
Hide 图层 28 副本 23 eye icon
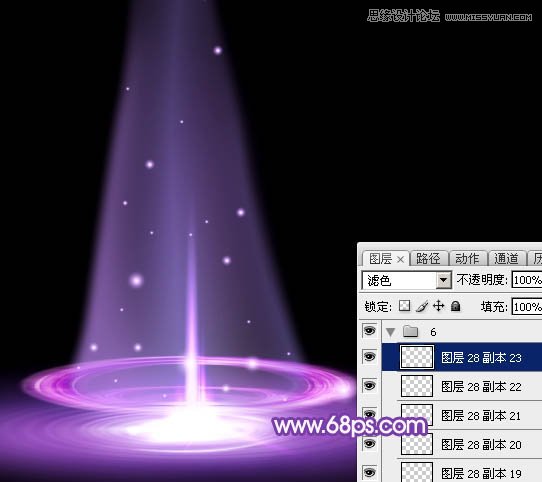(370, 356)
